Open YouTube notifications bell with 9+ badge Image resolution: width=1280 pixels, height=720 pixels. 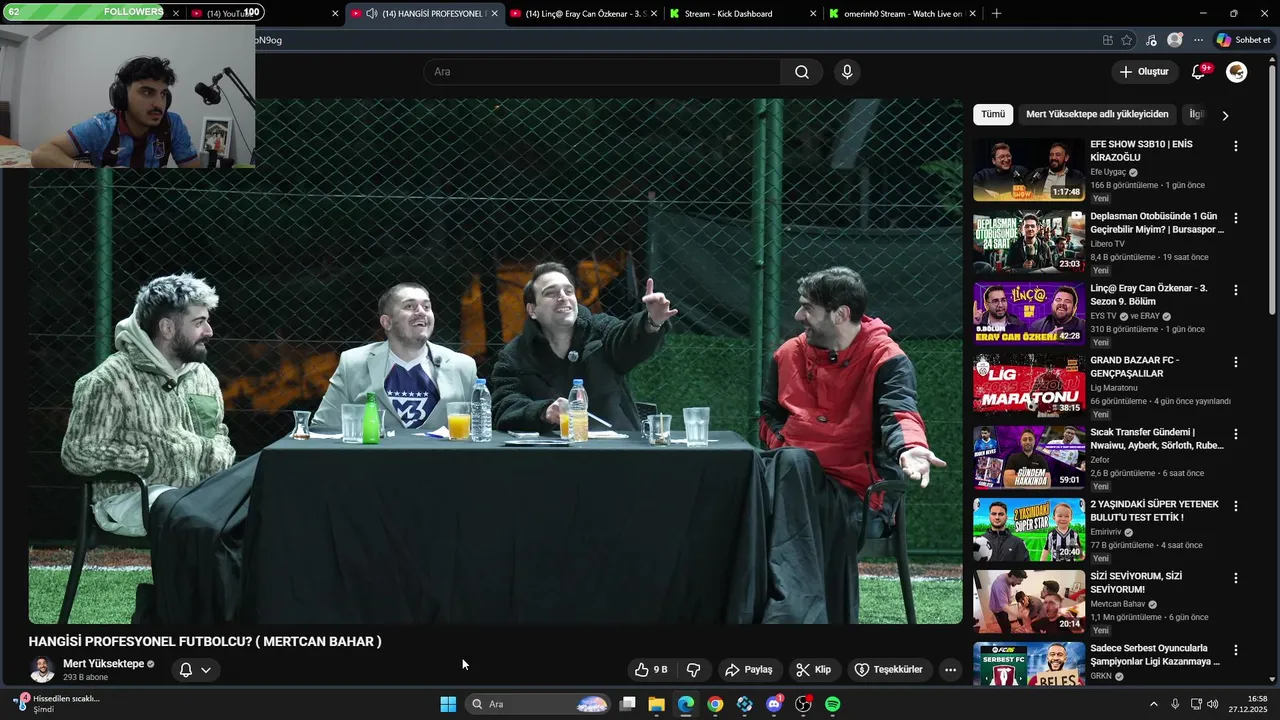pos(1198,72)
